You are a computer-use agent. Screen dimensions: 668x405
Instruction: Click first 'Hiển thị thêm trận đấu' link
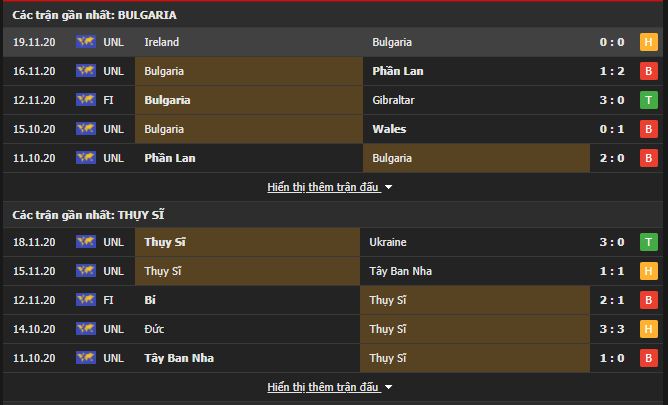click(x=323, y=187)
